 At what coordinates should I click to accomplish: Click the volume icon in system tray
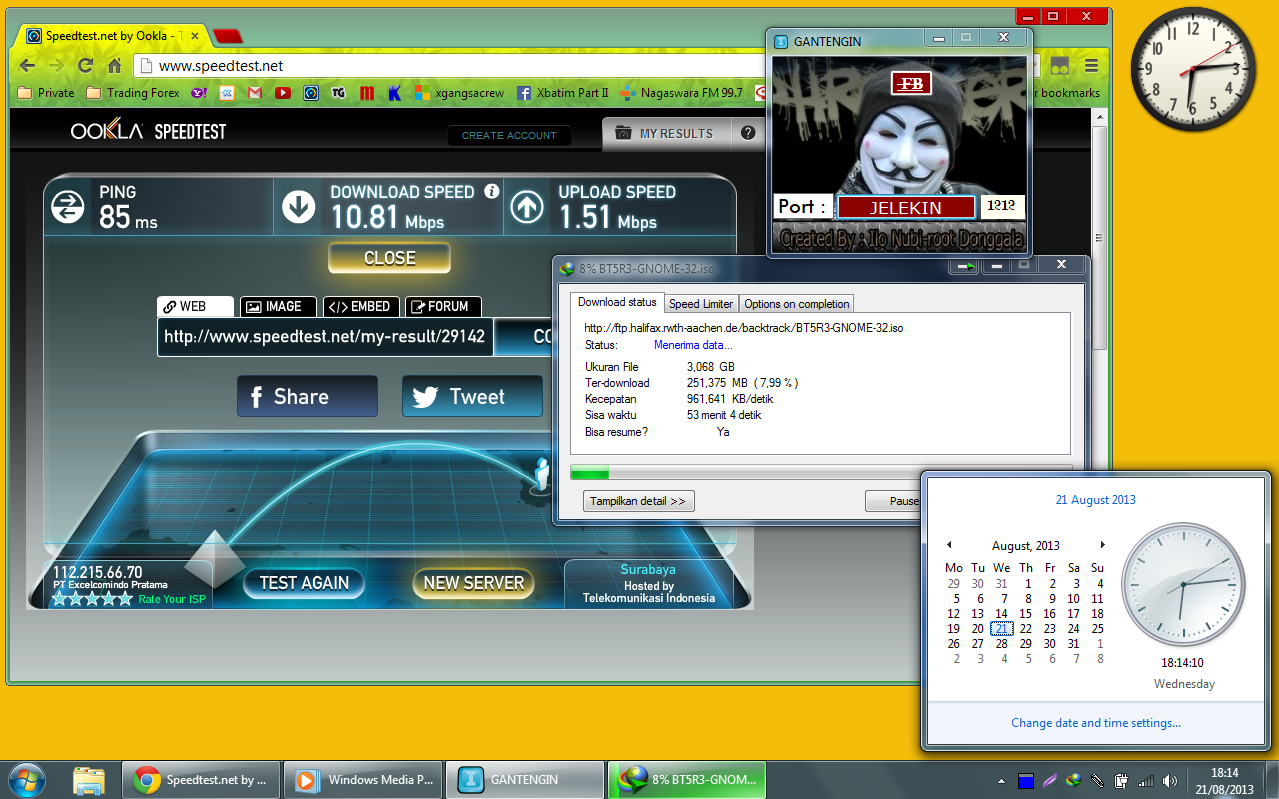click(1170, 780)
